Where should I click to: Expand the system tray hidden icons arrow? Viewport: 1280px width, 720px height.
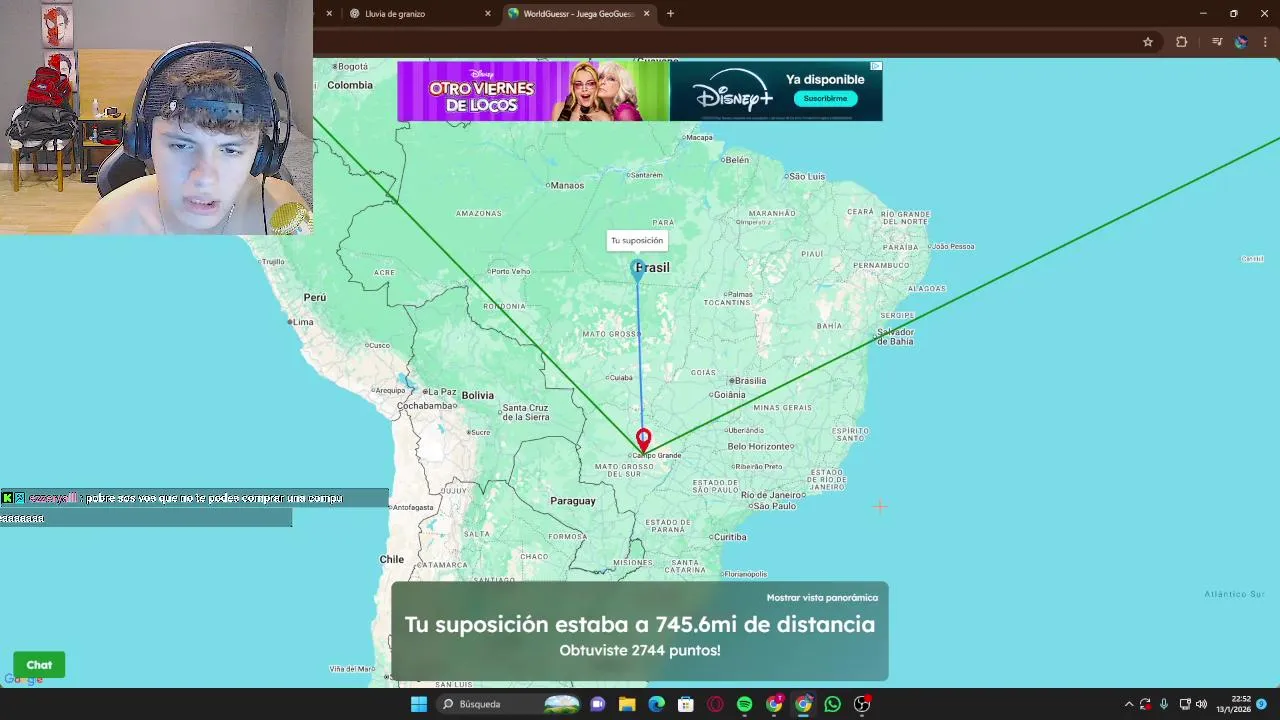click(x=1129, y=704)
